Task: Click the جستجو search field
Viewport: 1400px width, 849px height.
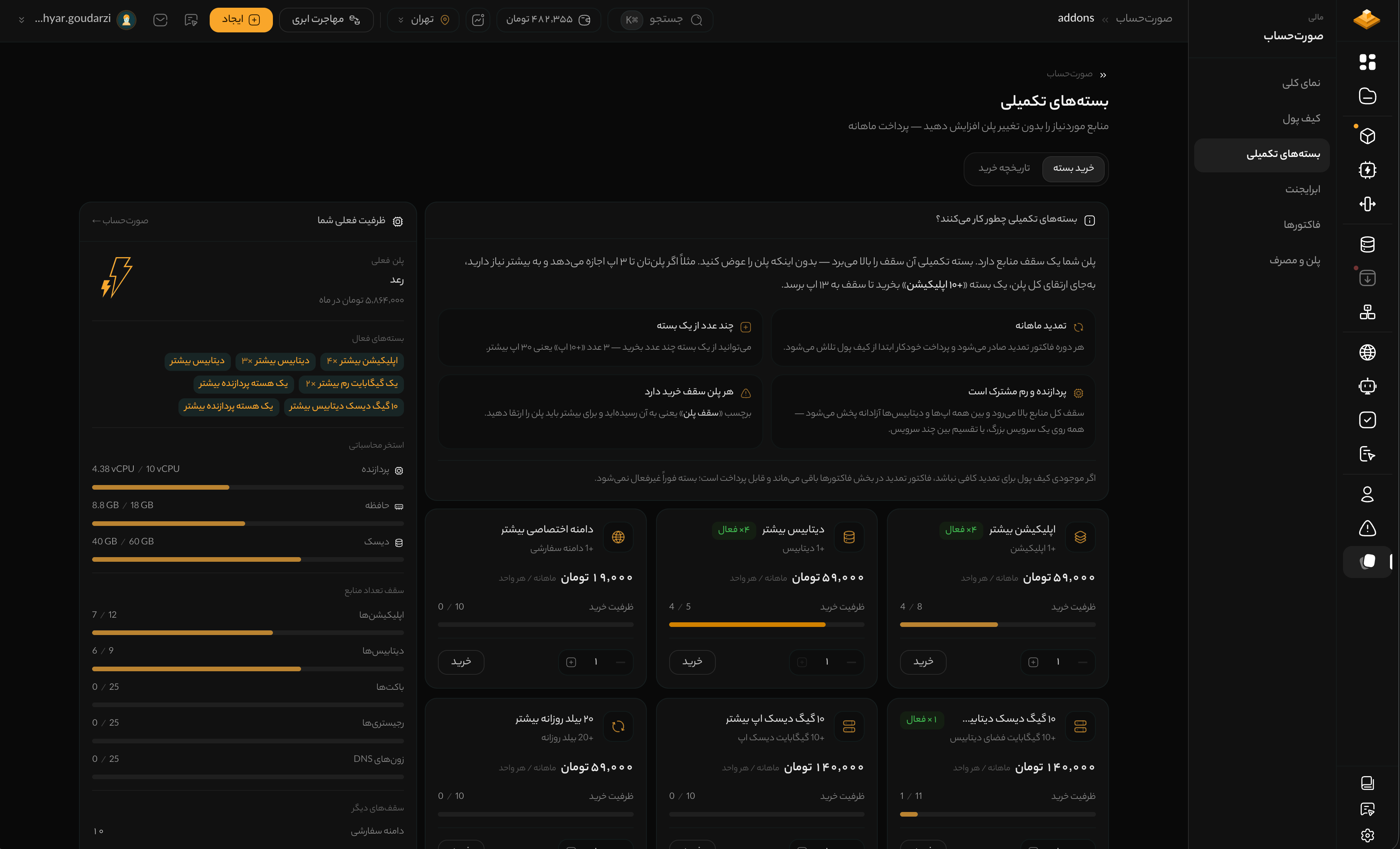Action: 660,20
